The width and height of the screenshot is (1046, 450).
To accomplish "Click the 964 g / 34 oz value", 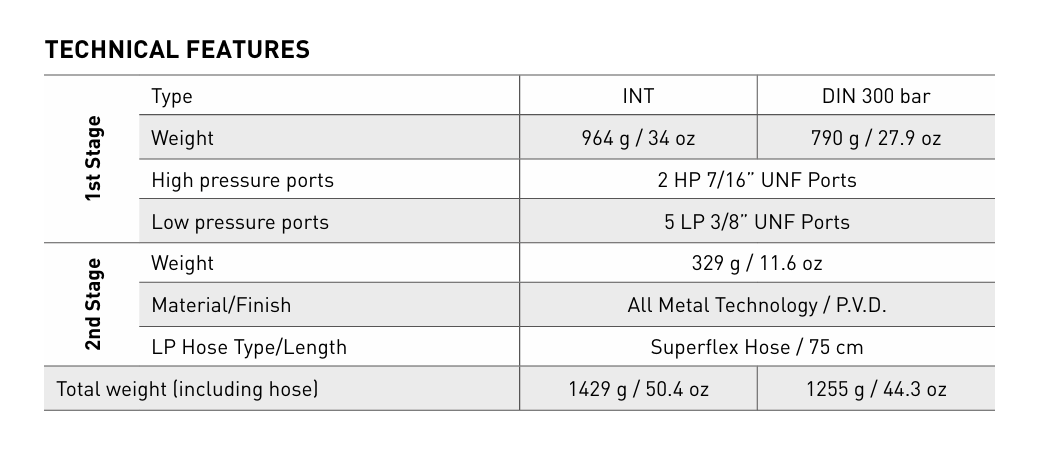I will click(x=638, y=138).
